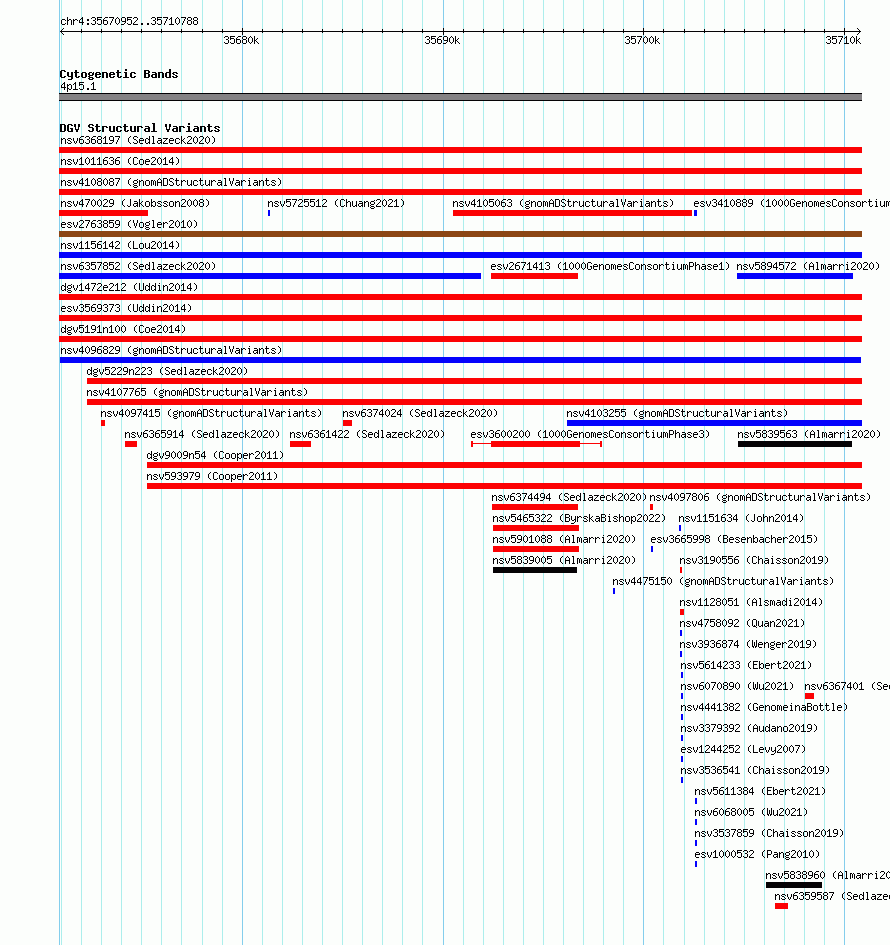Image resolution: width=890 pixels, height=945 pixels.
Task: Click the nsv3537859 (Chaisson2019) label
Action: tap(769, 834)
